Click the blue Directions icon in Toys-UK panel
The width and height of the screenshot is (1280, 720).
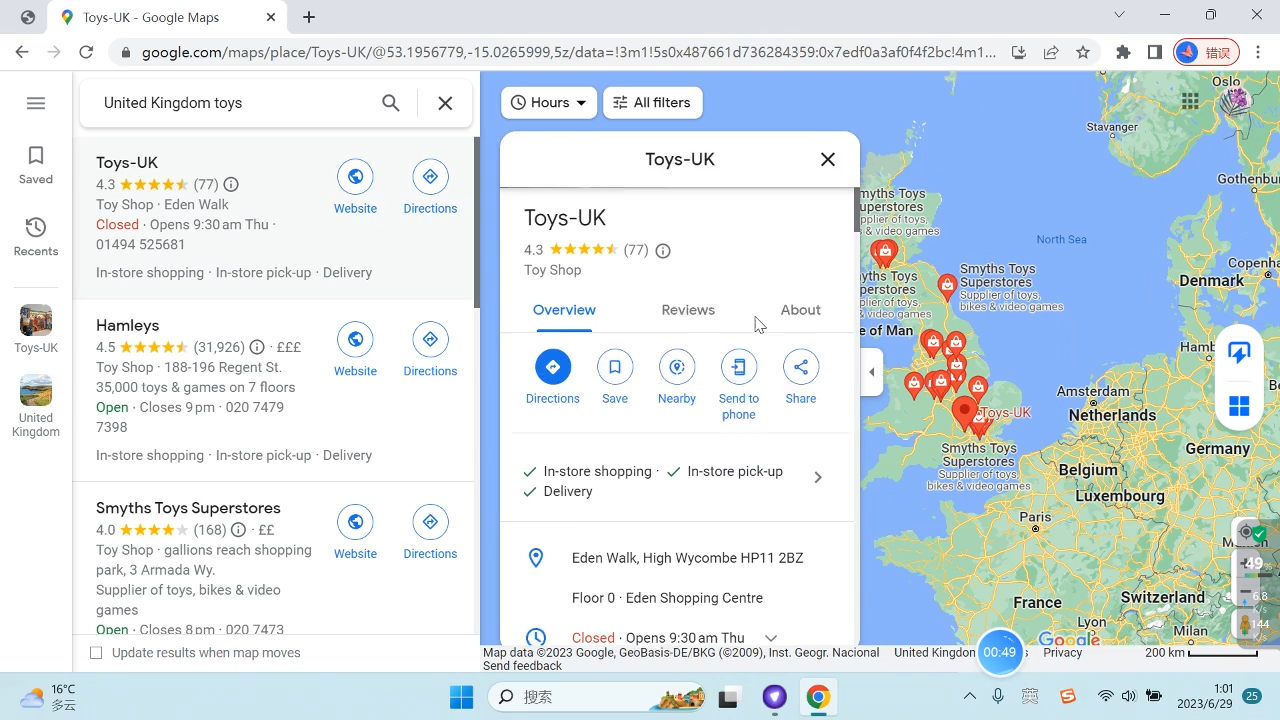[x=552, y=368]
